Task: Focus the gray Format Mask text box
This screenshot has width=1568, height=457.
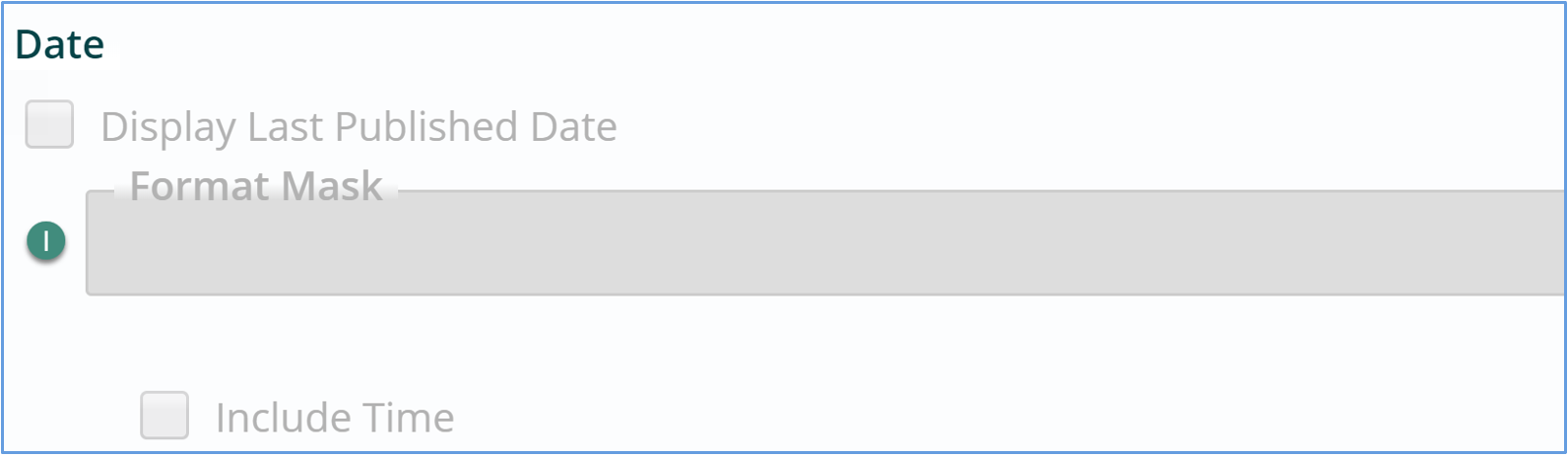Action: tap(825, 242)
